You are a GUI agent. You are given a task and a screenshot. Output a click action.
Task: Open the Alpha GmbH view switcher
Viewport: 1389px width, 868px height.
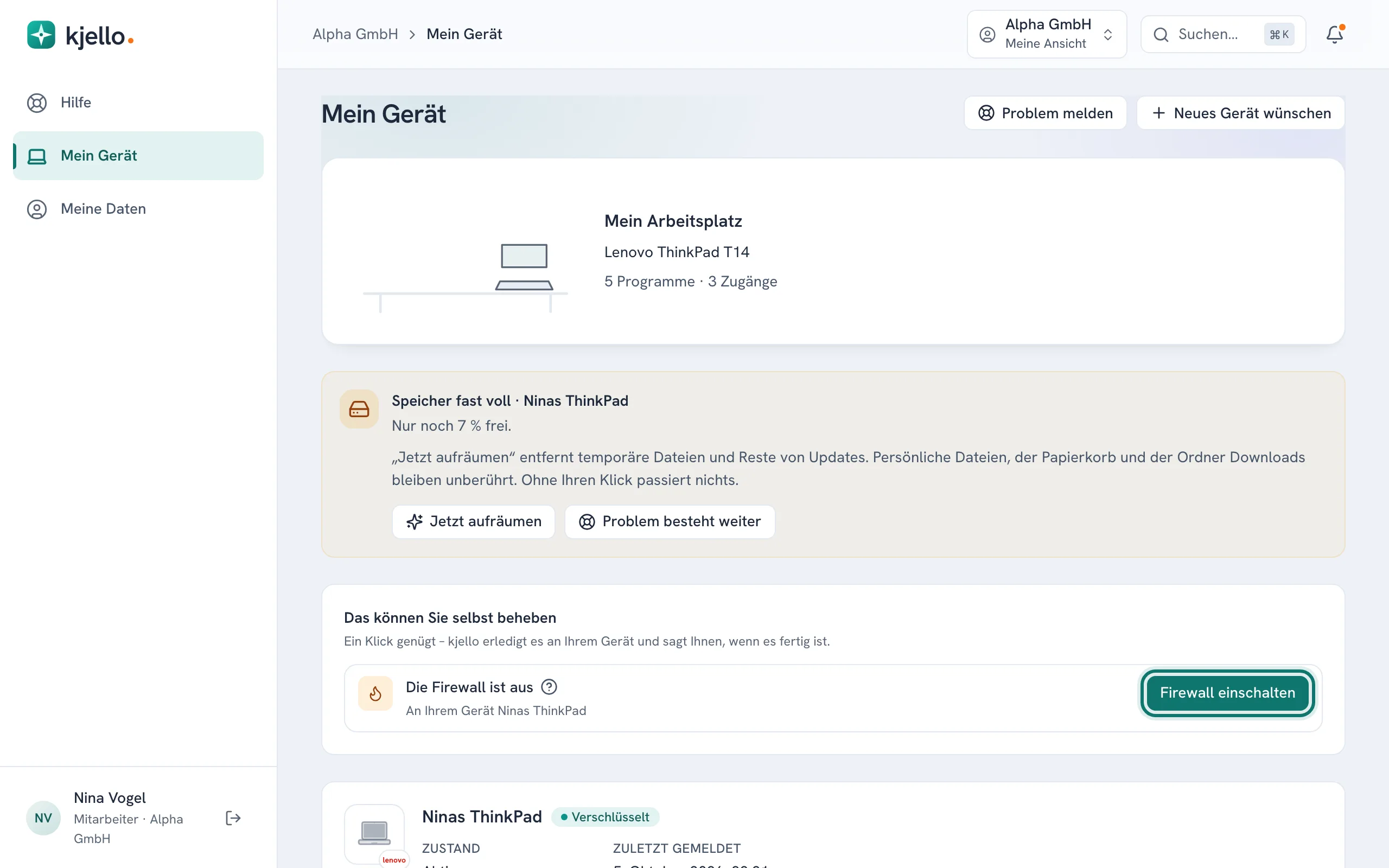pyautogui.click(x=1047, y=34)
